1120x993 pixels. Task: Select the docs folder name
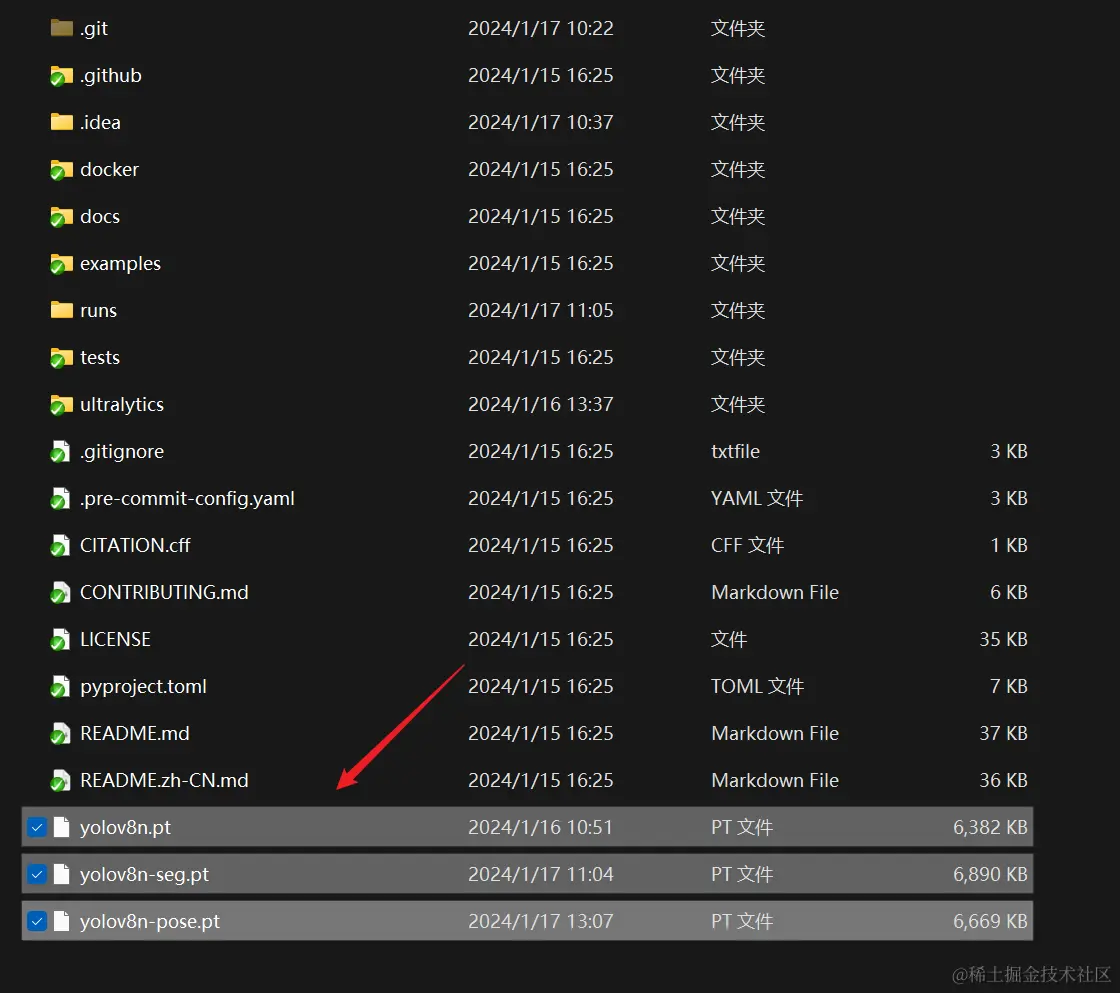pos(100,216)
